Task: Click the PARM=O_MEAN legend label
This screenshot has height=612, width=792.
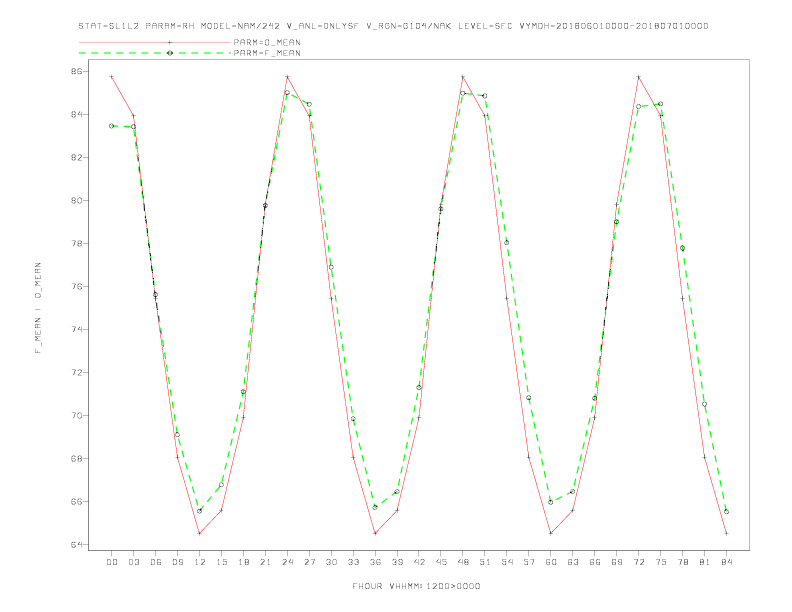Action: [x=267, y=42]
